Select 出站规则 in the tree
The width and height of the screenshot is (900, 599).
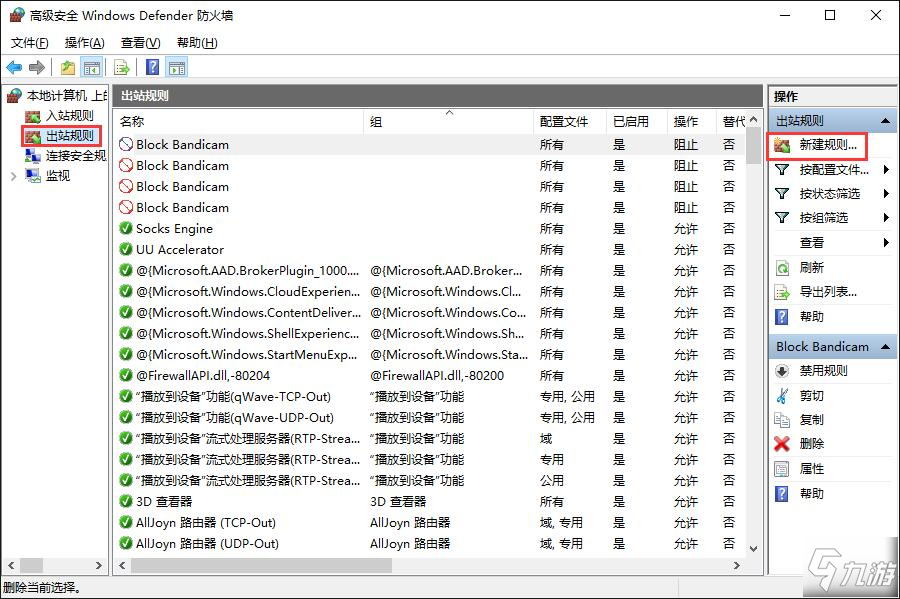pyautogui.click(x=69, y=136)
